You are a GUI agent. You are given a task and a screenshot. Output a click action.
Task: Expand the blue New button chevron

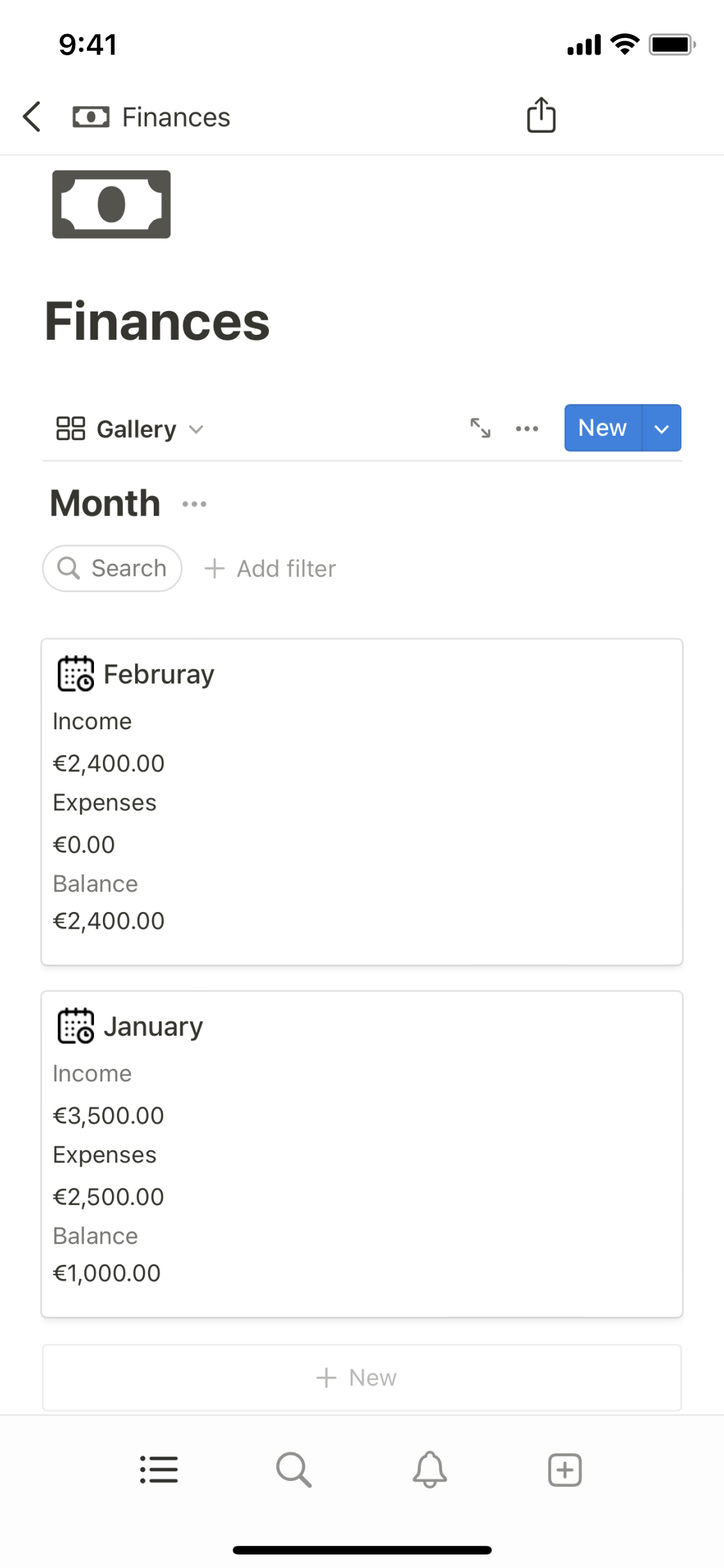[662, 429]
